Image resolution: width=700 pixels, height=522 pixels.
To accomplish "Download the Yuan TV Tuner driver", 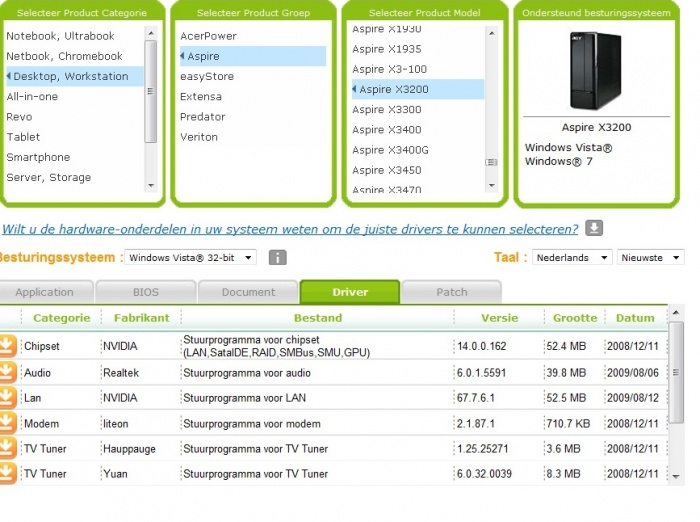I will pos(9,474).
